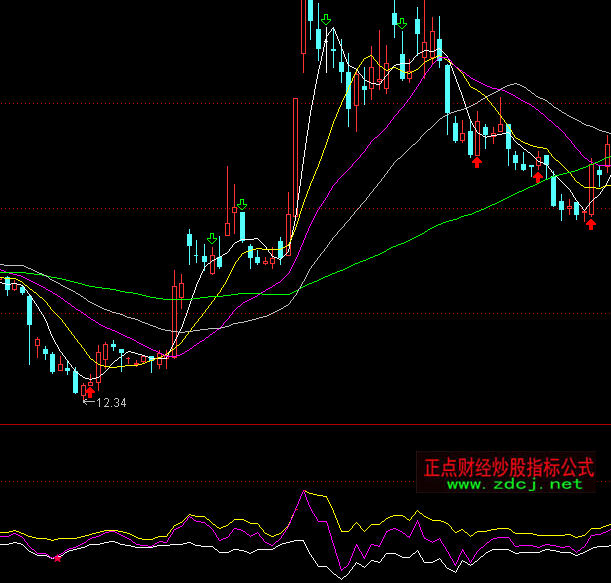Click the leftmost green sell arrow on chart
The height and width of the screenshot is (583, 611).
[x=212, y=238]
